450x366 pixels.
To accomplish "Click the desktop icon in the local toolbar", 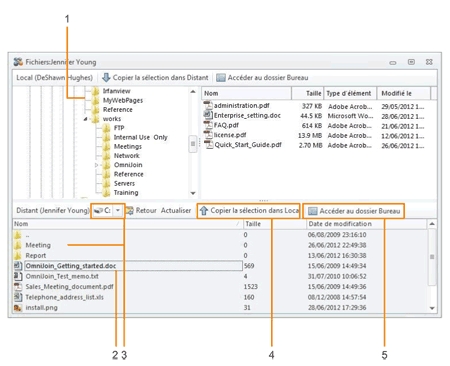I will (221, 78).
